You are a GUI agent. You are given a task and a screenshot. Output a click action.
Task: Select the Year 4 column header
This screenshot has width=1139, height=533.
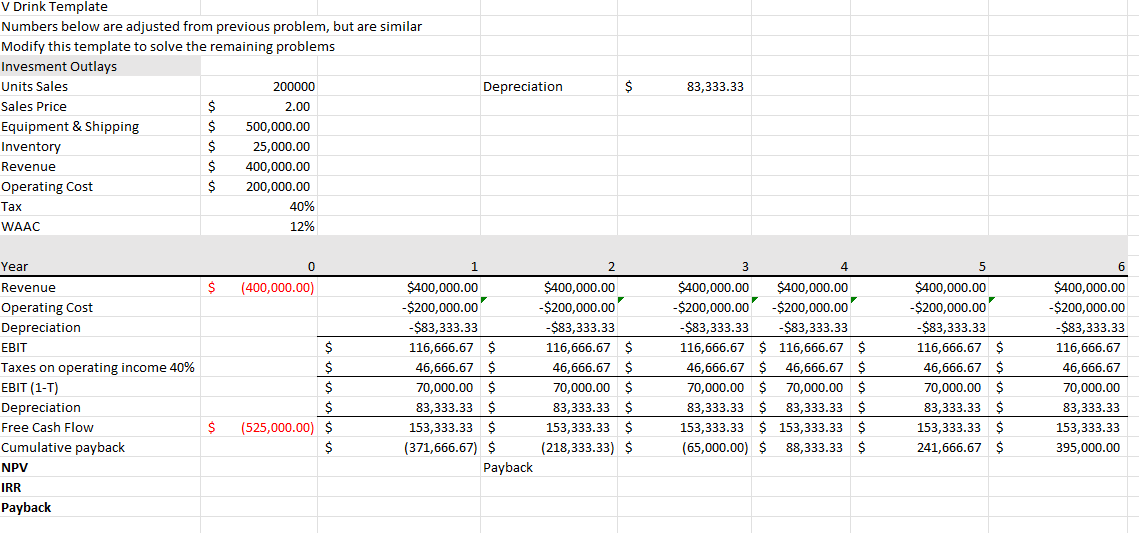(x=843, y=266)
